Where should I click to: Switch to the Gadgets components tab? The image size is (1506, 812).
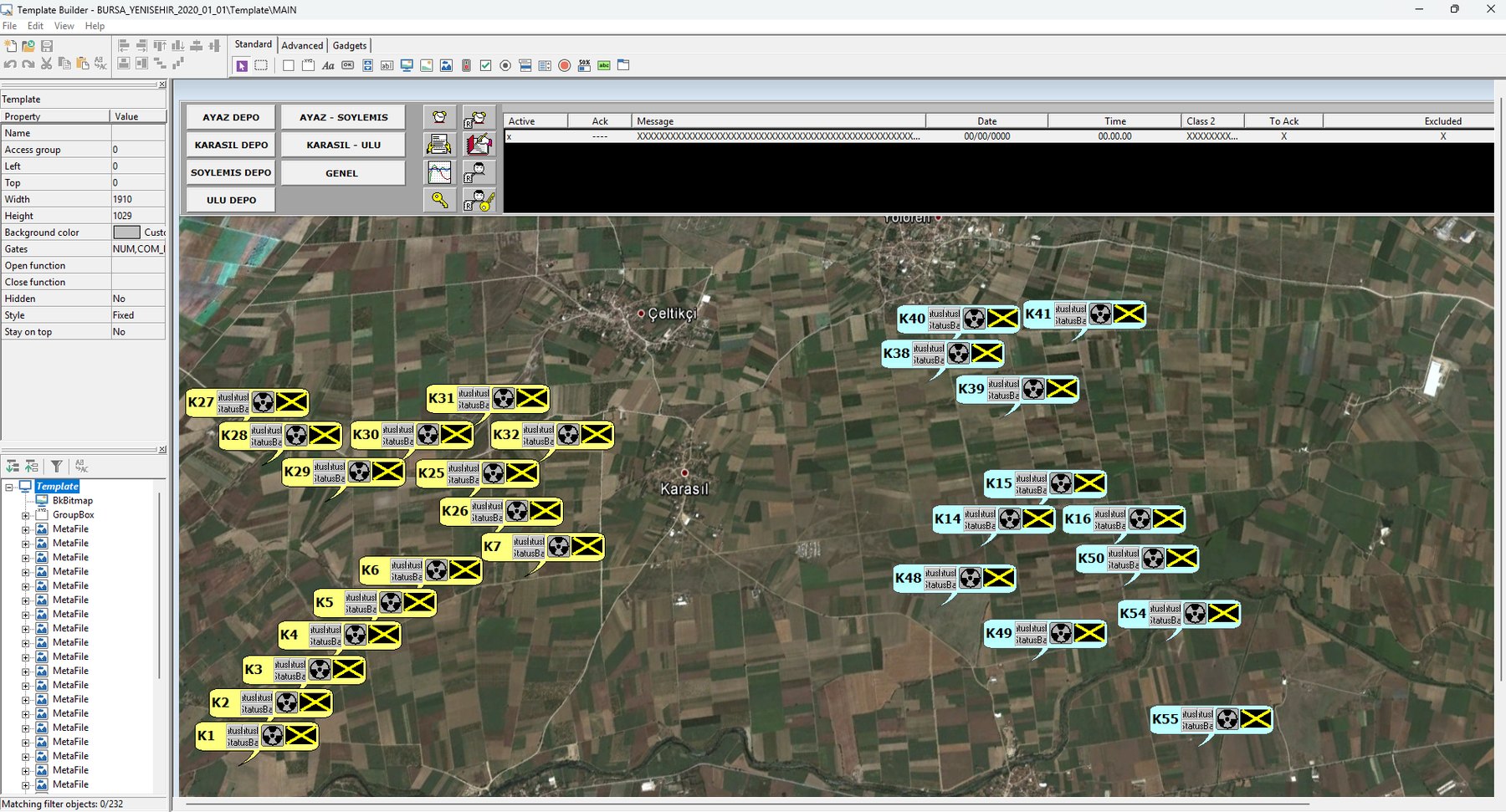coord(350,45)
